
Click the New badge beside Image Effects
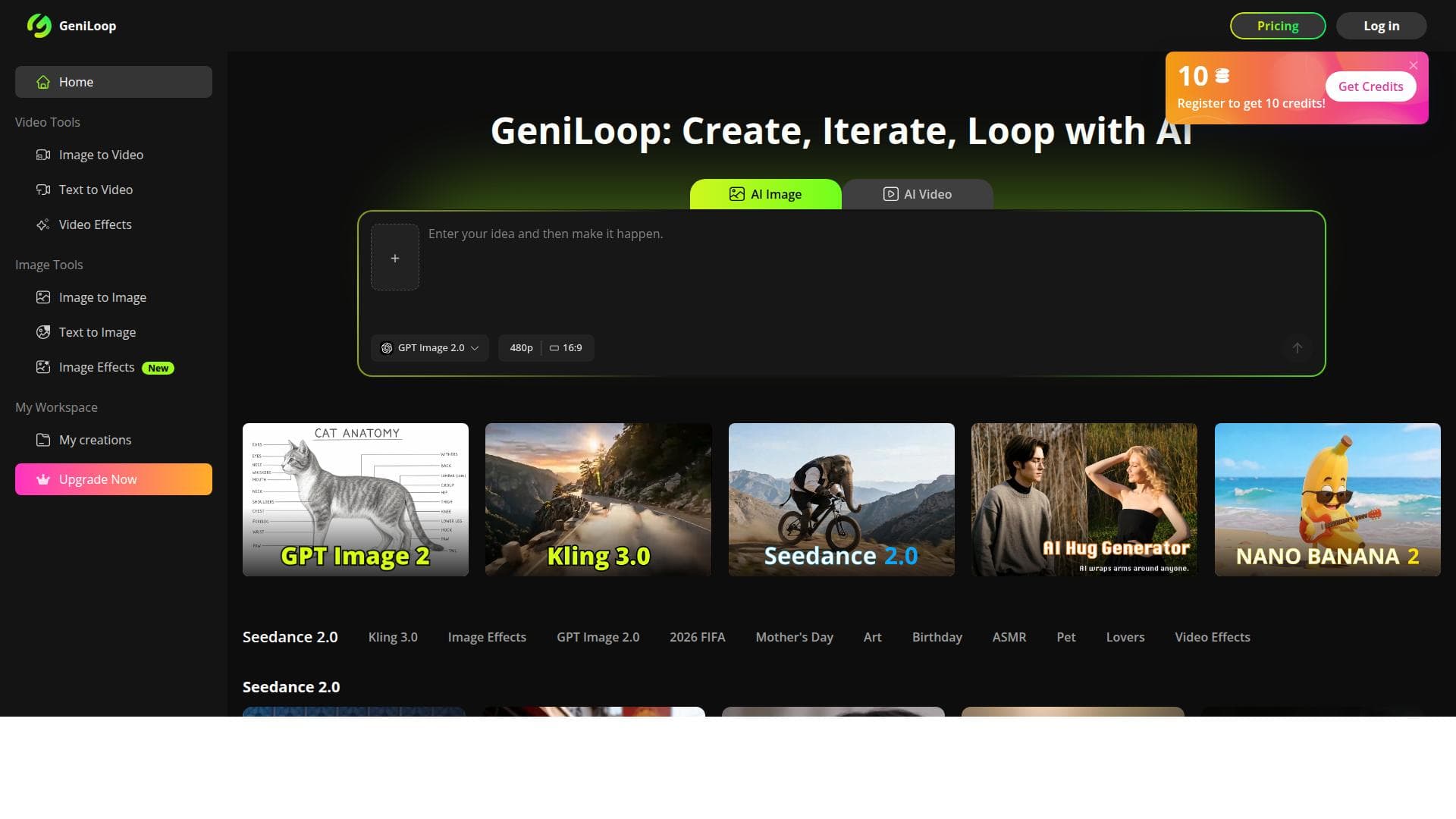click(158, 368)
